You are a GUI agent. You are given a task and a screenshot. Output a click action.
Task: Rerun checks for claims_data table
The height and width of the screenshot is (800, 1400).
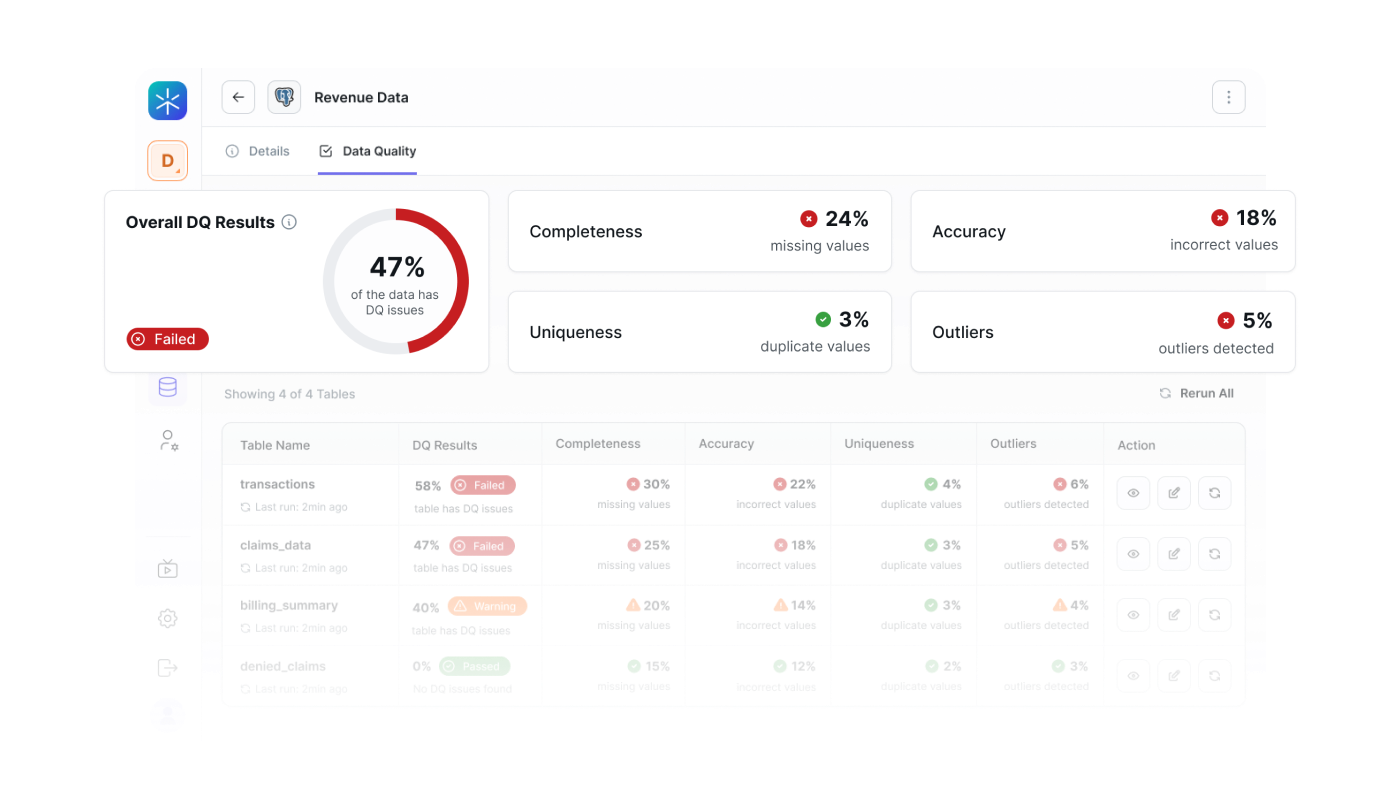click(x=1214, y=554)
